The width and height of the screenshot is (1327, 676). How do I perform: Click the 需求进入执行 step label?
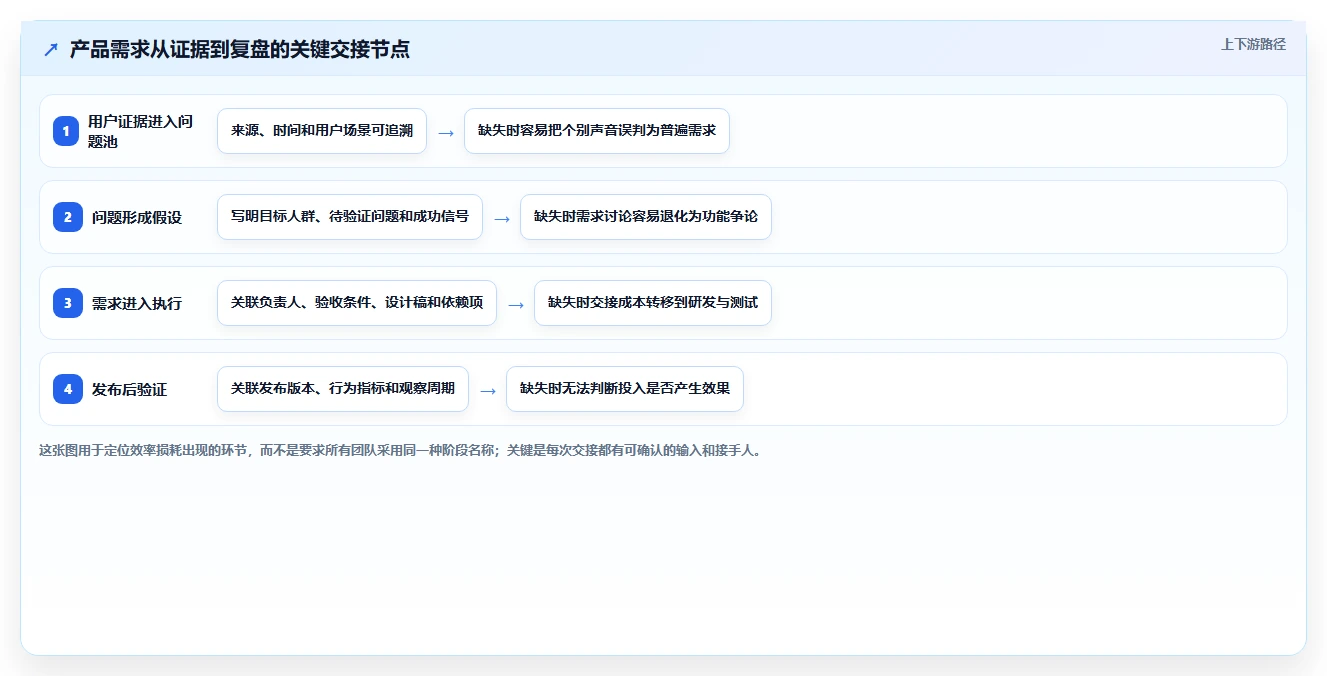[x=137, y=303]
